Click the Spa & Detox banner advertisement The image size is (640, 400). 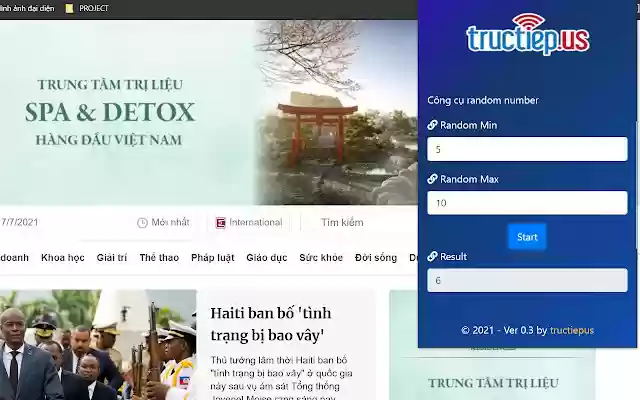click(x=209, y=112)
